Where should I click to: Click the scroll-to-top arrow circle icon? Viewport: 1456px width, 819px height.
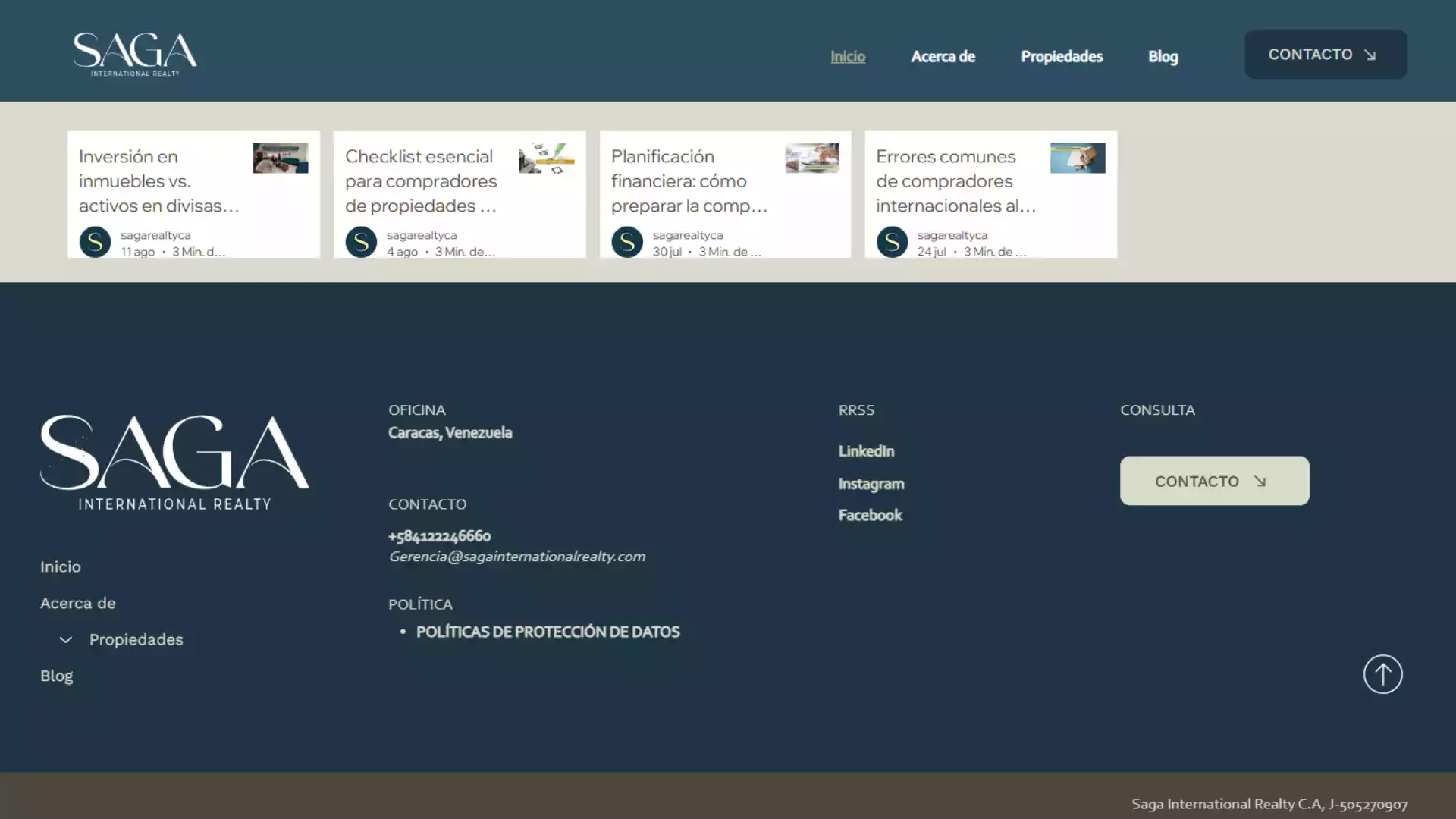point(1382,674)
